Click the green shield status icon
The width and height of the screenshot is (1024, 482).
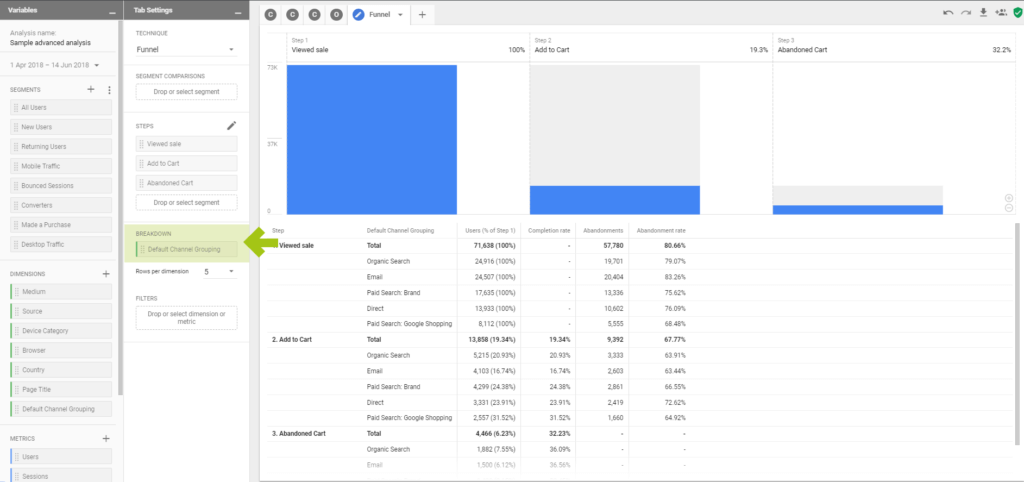point(1017,13)
